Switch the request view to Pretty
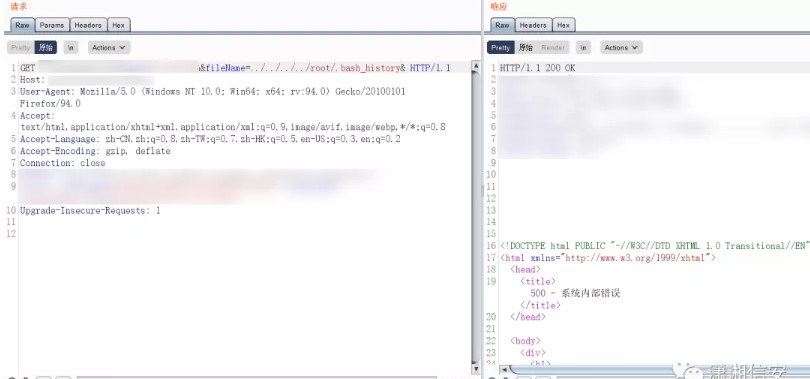810x379 pixels. tap(21, 48)
